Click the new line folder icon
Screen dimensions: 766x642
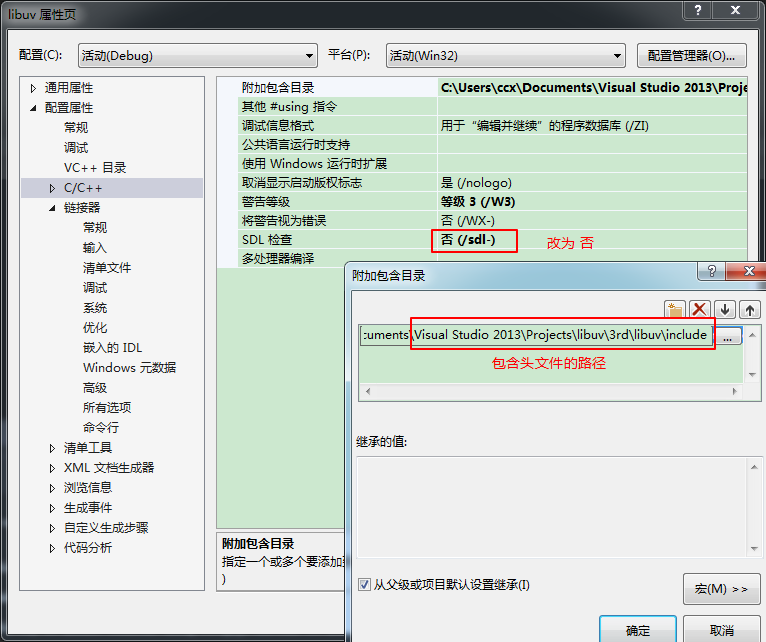click(x=675, y=310)
